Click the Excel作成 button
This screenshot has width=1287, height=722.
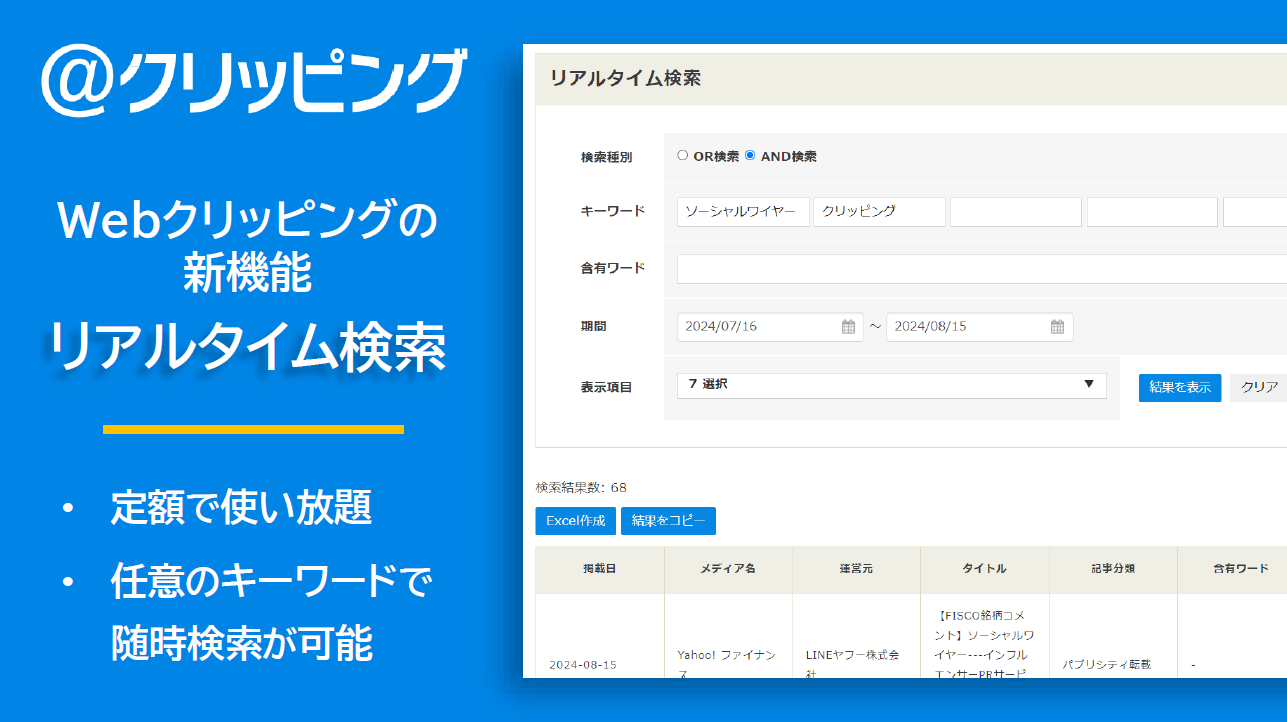click(575, 520)
